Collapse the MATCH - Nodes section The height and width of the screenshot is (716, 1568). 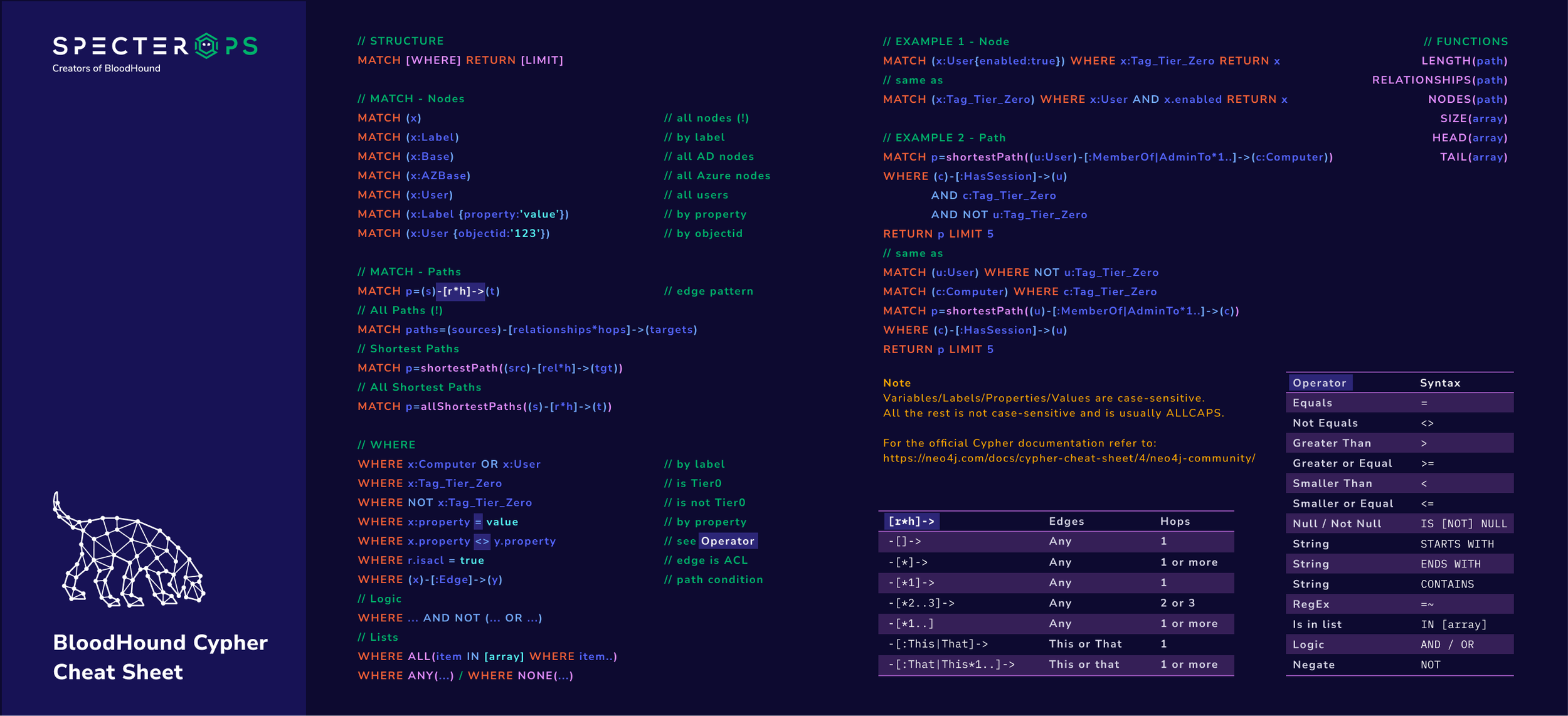tap(411, 98)
